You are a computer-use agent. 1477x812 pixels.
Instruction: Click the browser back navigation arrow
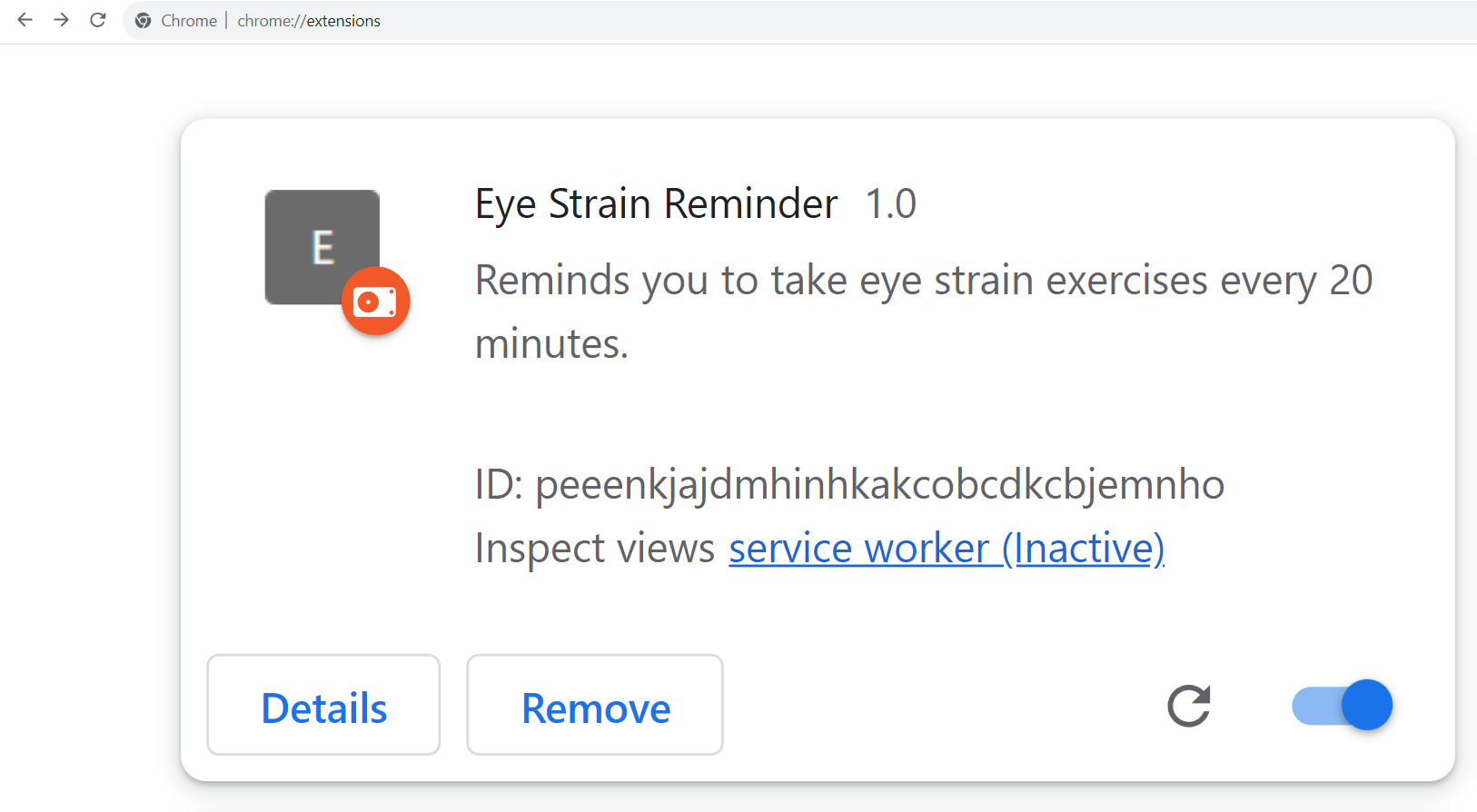tap(25, 20)
